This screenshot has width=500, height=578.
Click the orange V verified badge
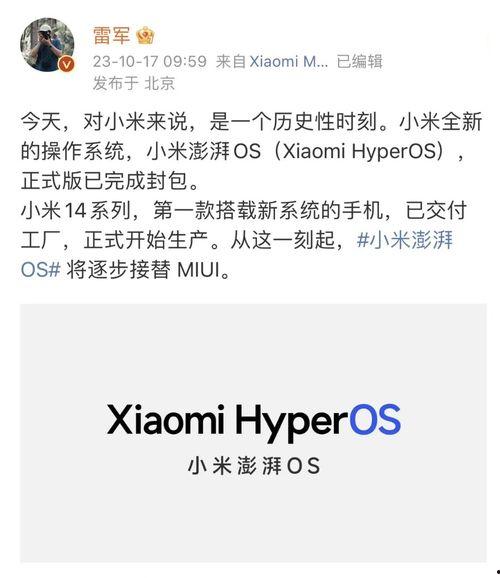click(x=66, y=64)
